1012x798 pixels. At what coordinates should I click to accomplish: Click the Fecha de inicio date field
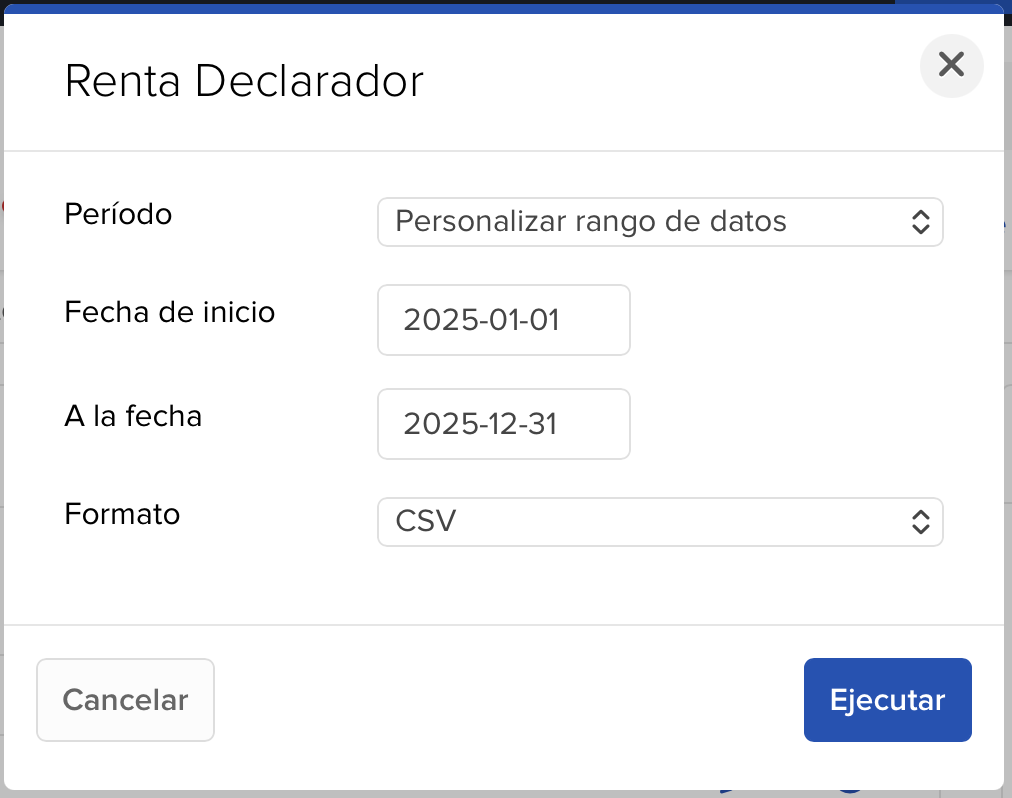(503, 320)
